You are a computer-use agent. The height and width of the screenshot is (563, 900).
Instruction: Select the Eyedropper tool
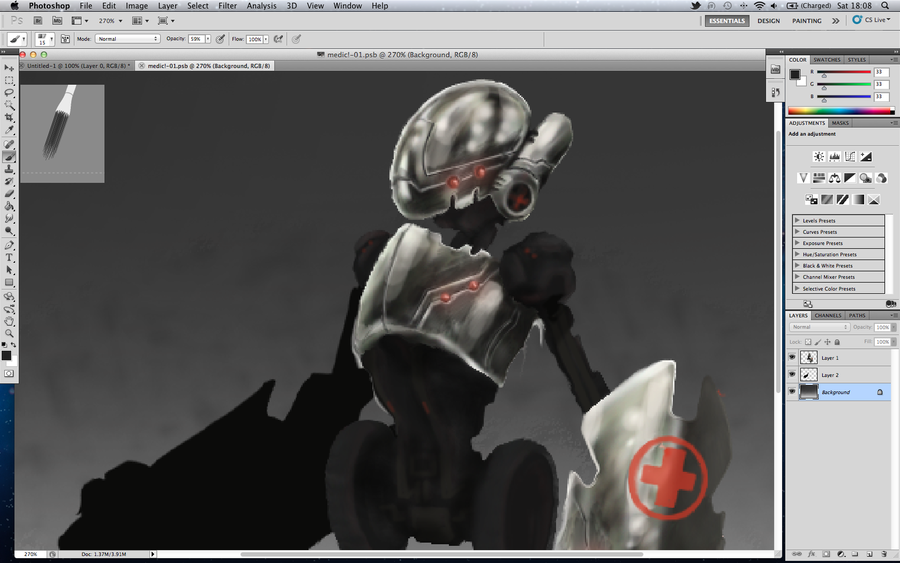(x=9, y=130)
